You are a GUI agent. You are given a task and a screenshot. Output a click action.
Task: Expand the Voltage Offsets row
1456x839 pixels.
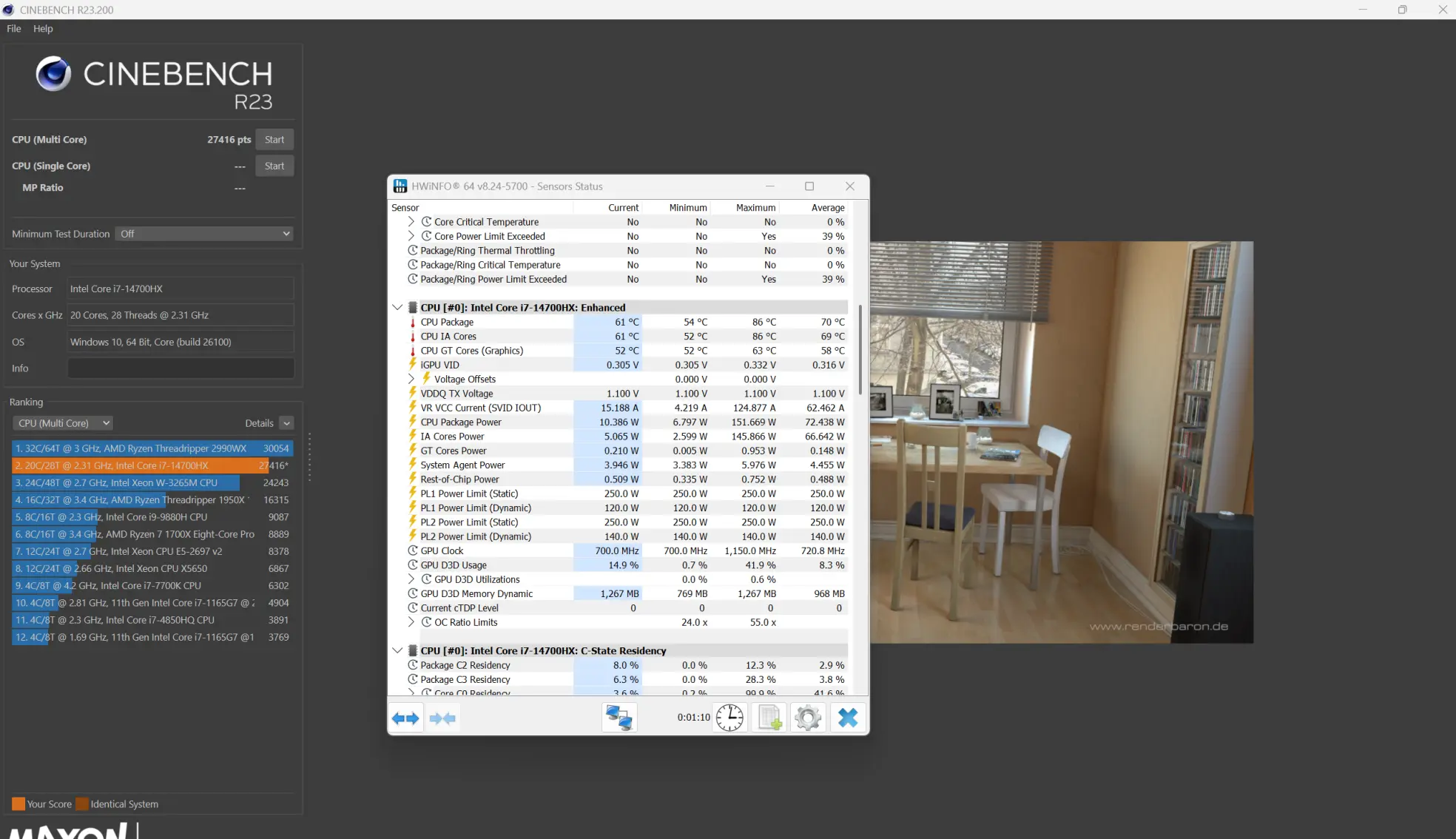click(411, 379)
